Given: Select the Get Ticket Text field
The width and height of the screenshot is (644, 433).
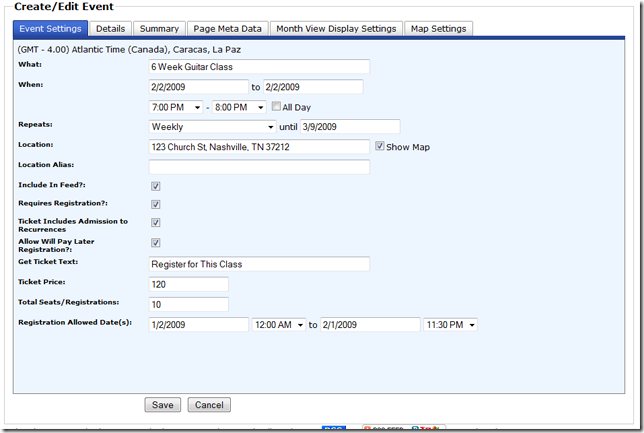Looking at the screenshot, I should pyautogui.click(x=258, y=264).
